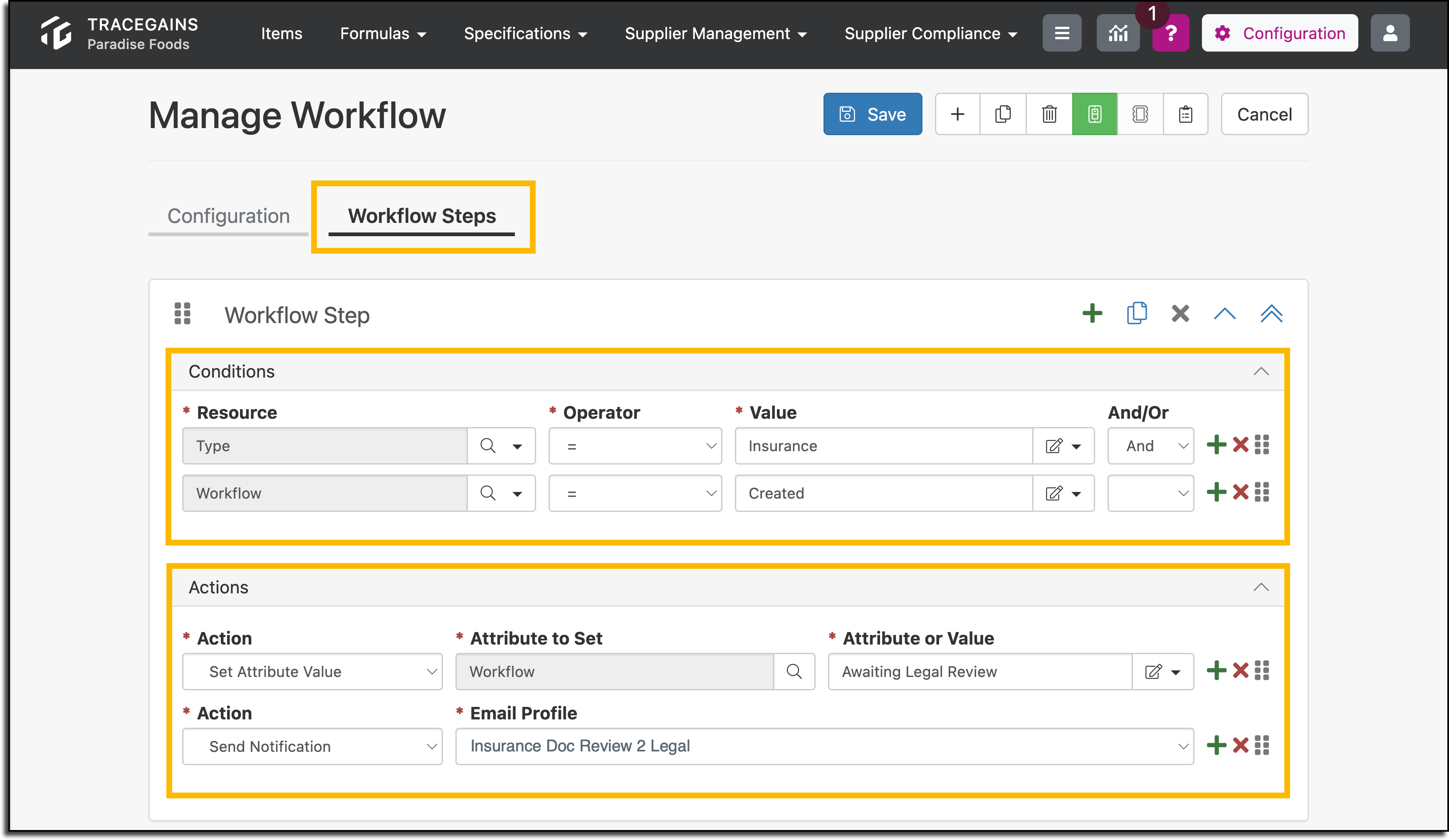Click the green highlighted toolbar icon
Image resolution: width=1449 pixels, height=840 pixels.
[x=1094, y=114]
